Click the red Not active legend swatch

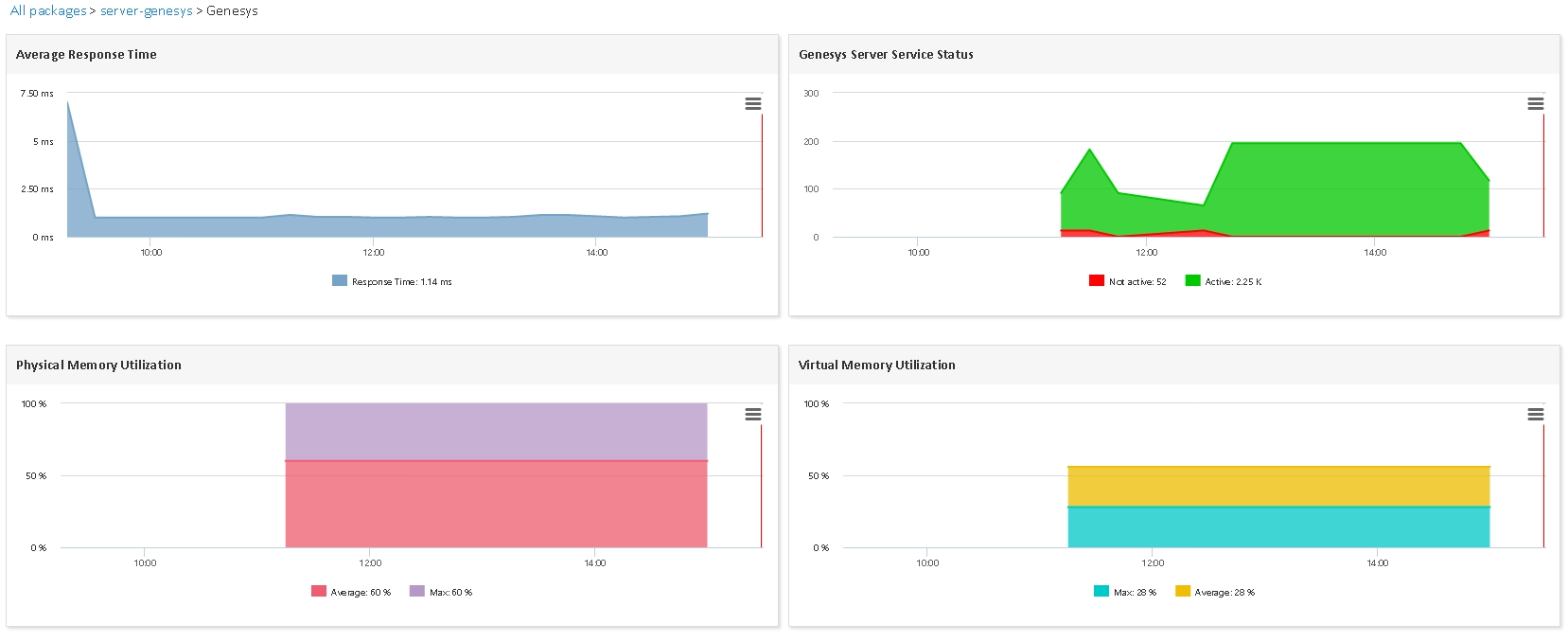(1097, 280)
